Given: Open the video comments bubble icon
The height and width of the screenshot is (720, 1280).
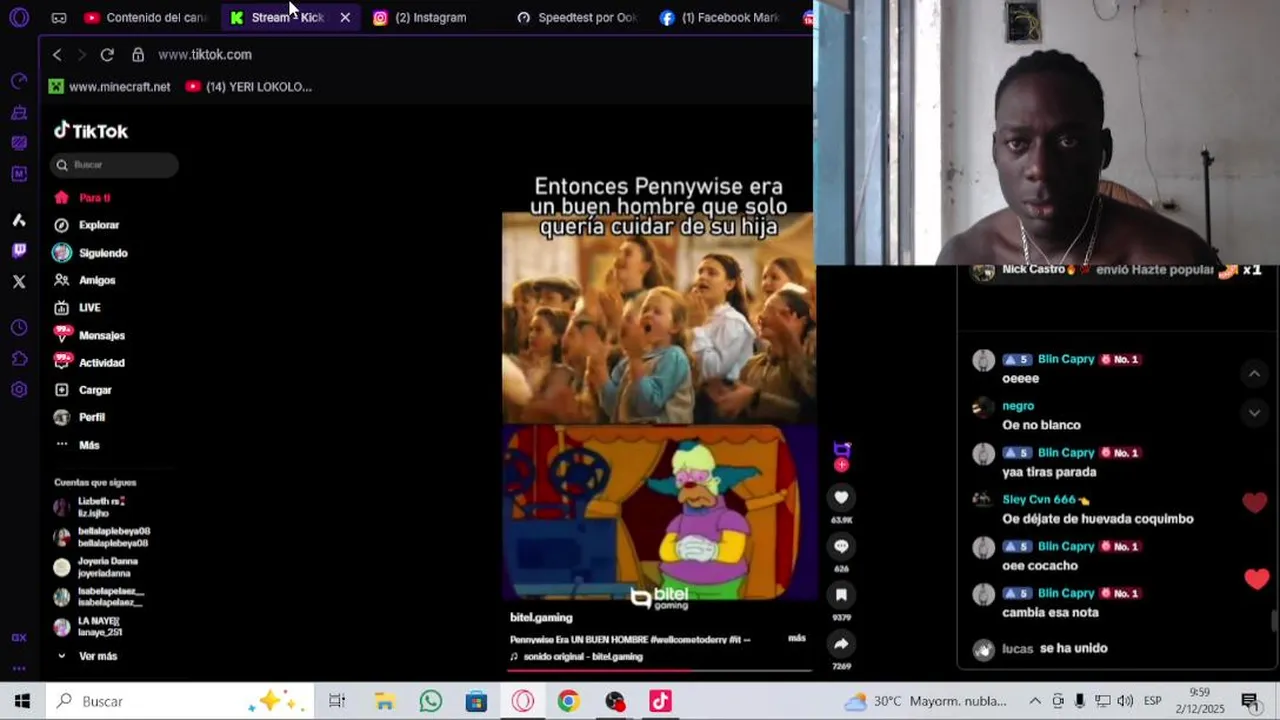Looking at the screenshot, I should [x=841, y=546].
